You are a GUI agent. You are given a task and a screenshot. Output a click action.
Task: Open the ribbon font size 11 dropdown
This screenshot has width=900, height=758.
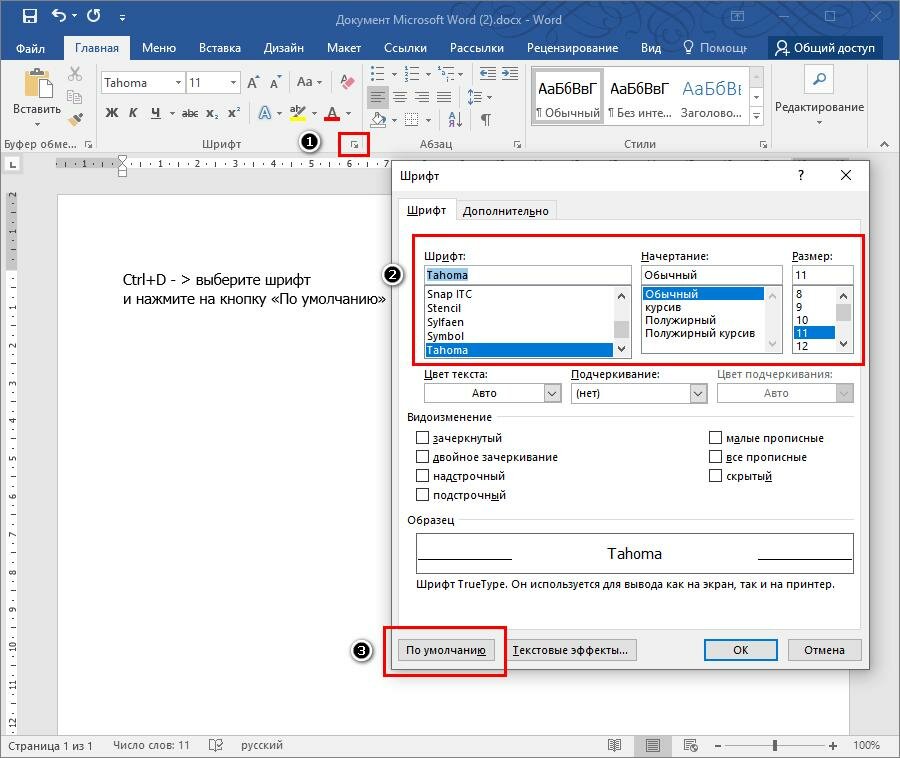point(233,83)
